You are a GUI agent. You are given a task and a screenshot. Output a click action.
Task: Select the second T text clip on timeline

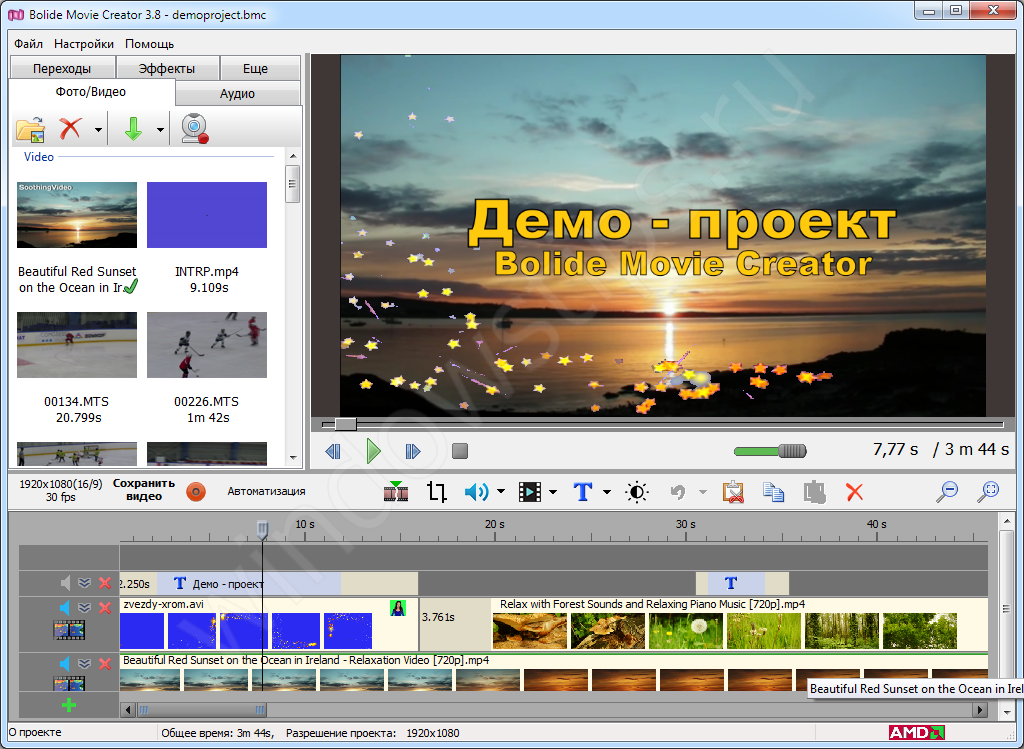pos(736,583)
